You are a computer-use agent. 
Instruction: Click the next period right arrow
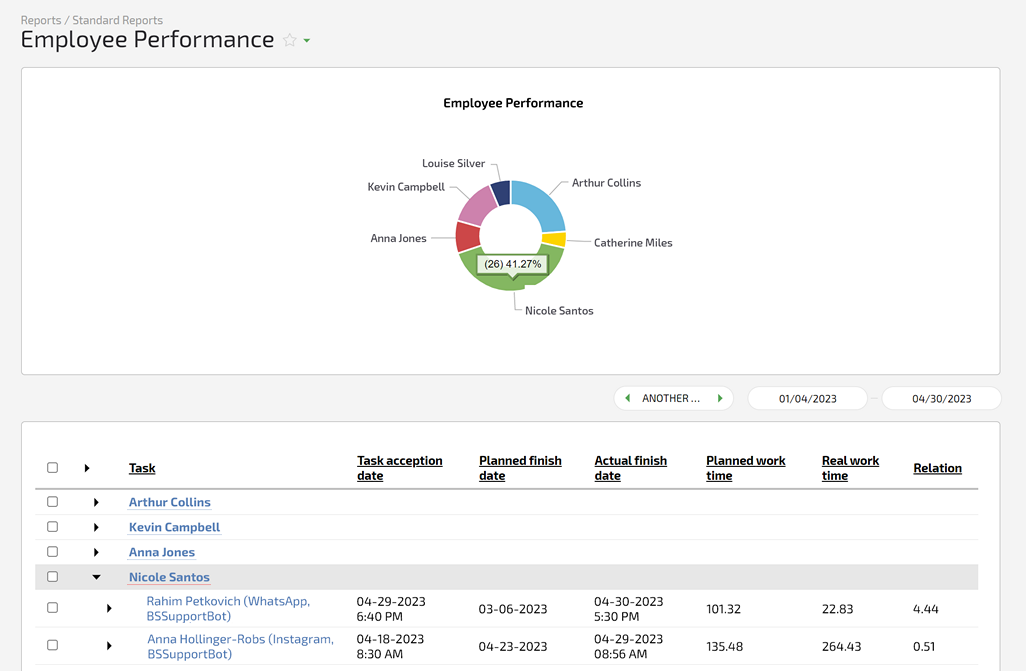click(x=720, y=398)
